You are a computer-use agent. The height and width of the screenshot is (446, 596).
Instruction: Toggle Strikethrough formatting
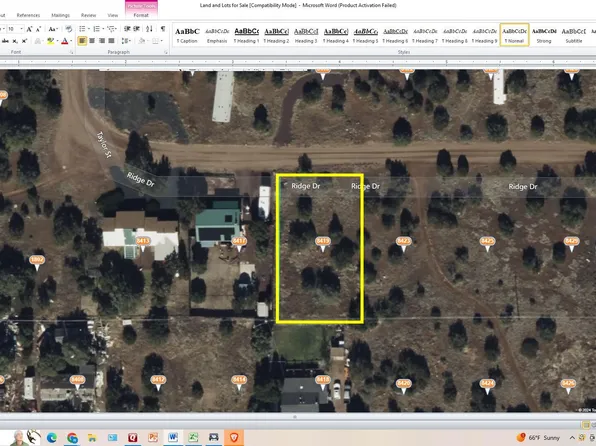[x=5, y=41]
